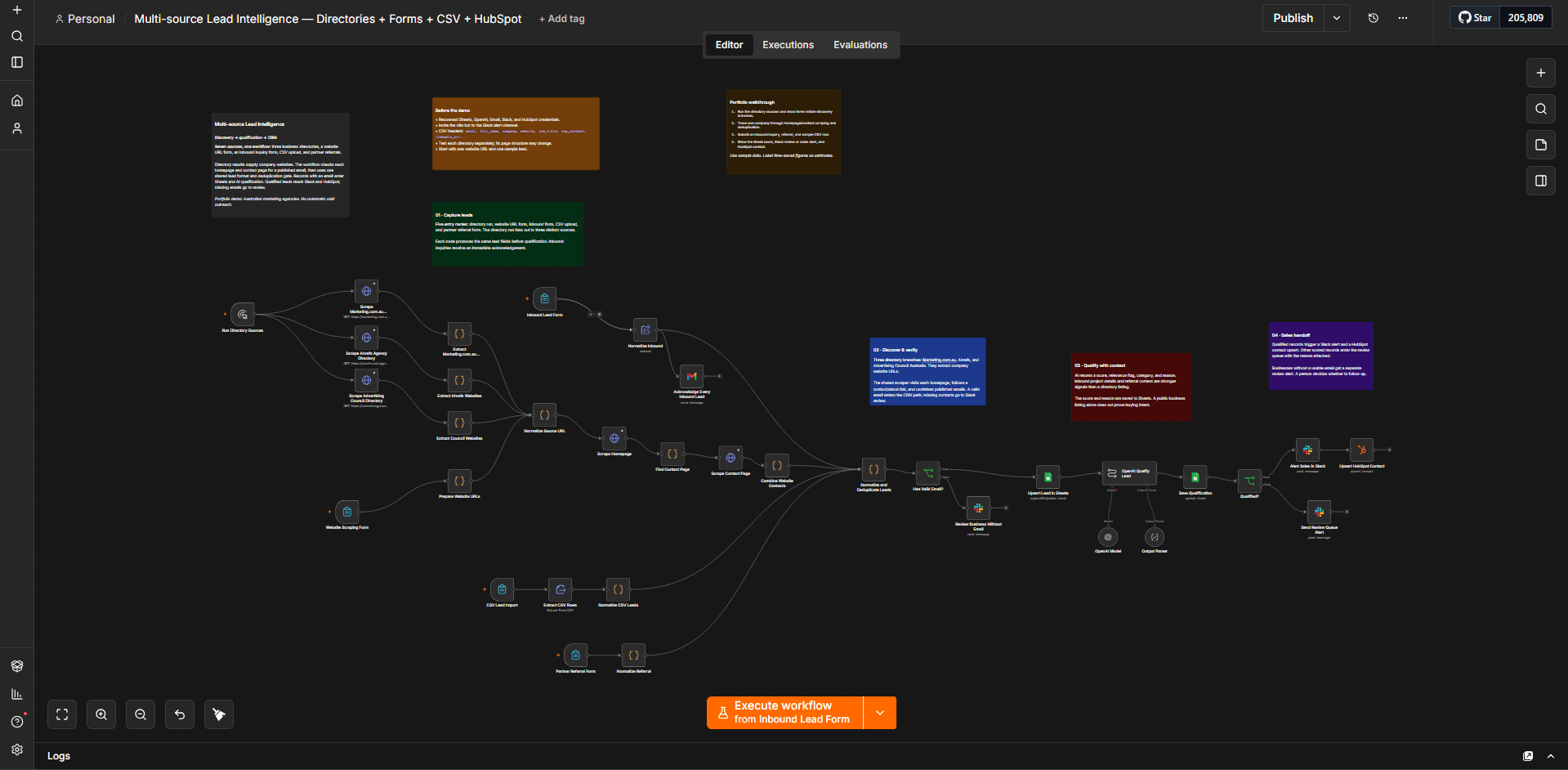Screen dimensions: 1568x770
Task: Select the Run Directory Sources trigger node
Action: [x=243, y=315]
